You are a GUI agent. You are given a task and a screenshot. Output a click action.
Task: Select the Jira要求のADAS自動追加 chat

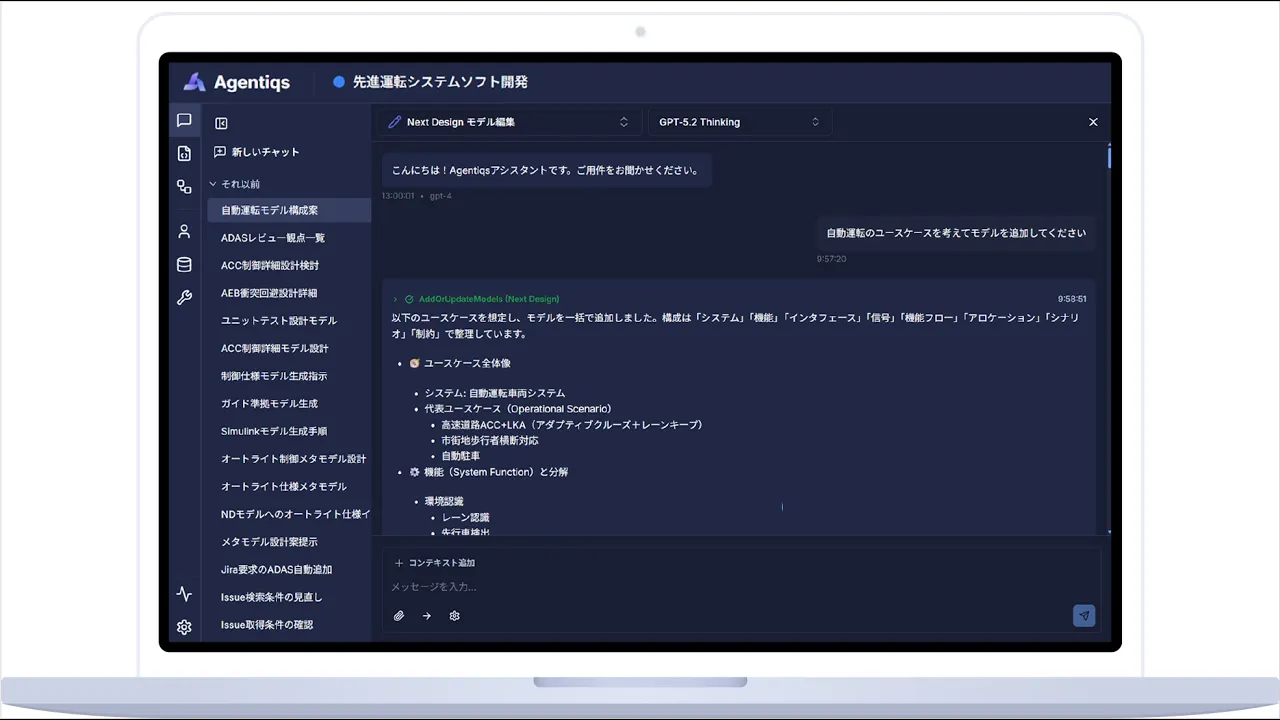(289, 570)
